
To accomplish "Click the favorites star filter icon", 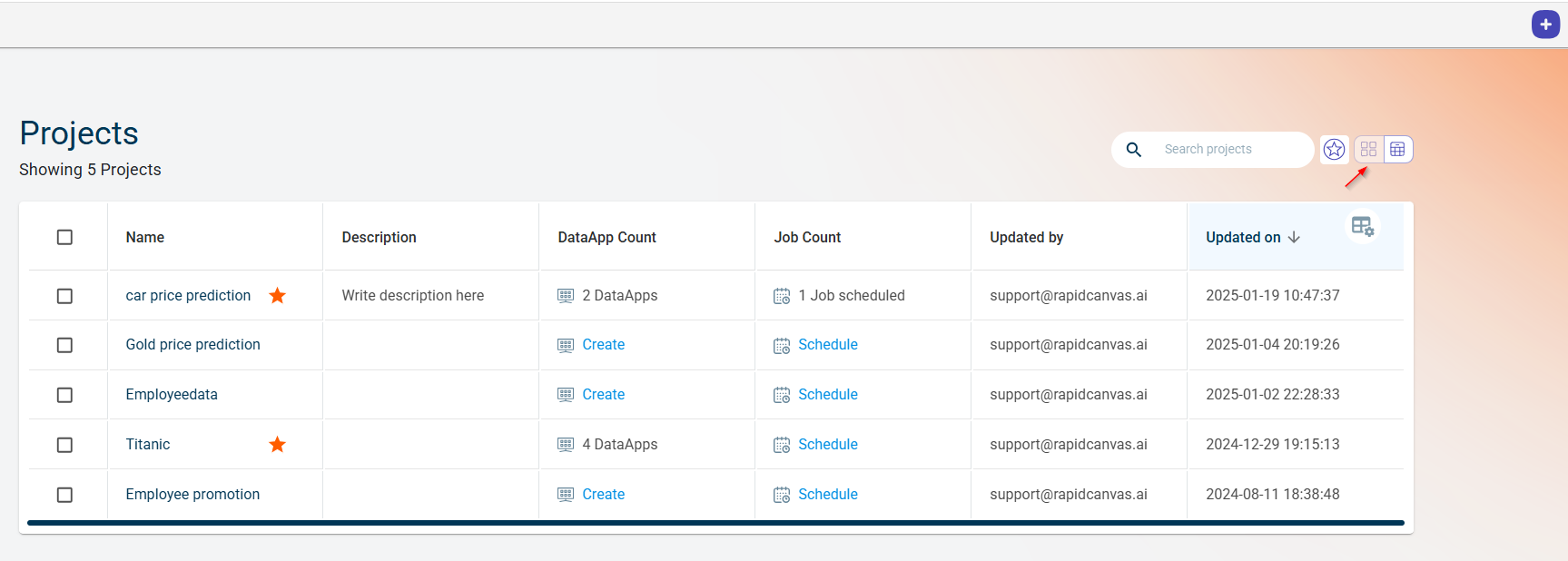I will [x=1334, y=149].
